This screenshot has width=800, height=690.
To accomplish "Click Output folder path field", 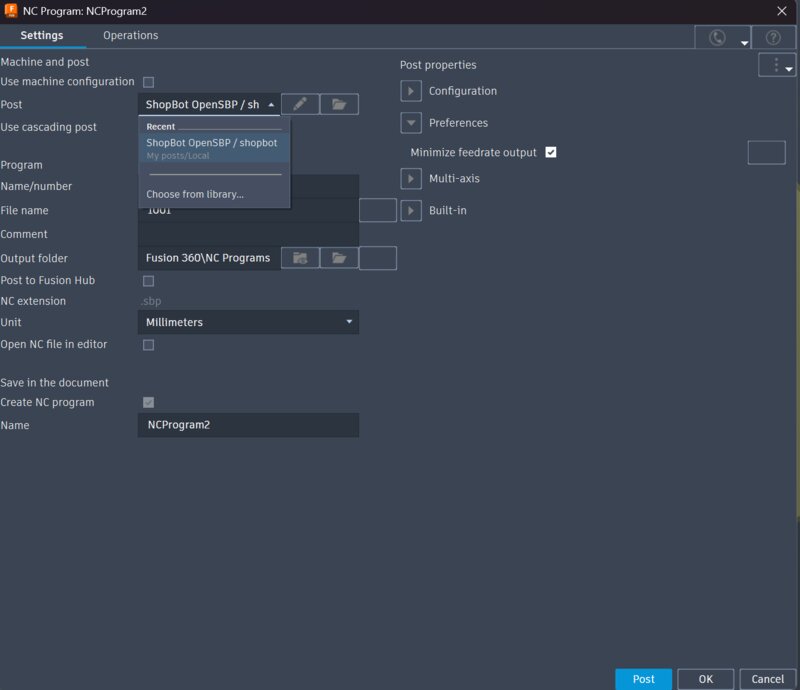I will [209, 258].
